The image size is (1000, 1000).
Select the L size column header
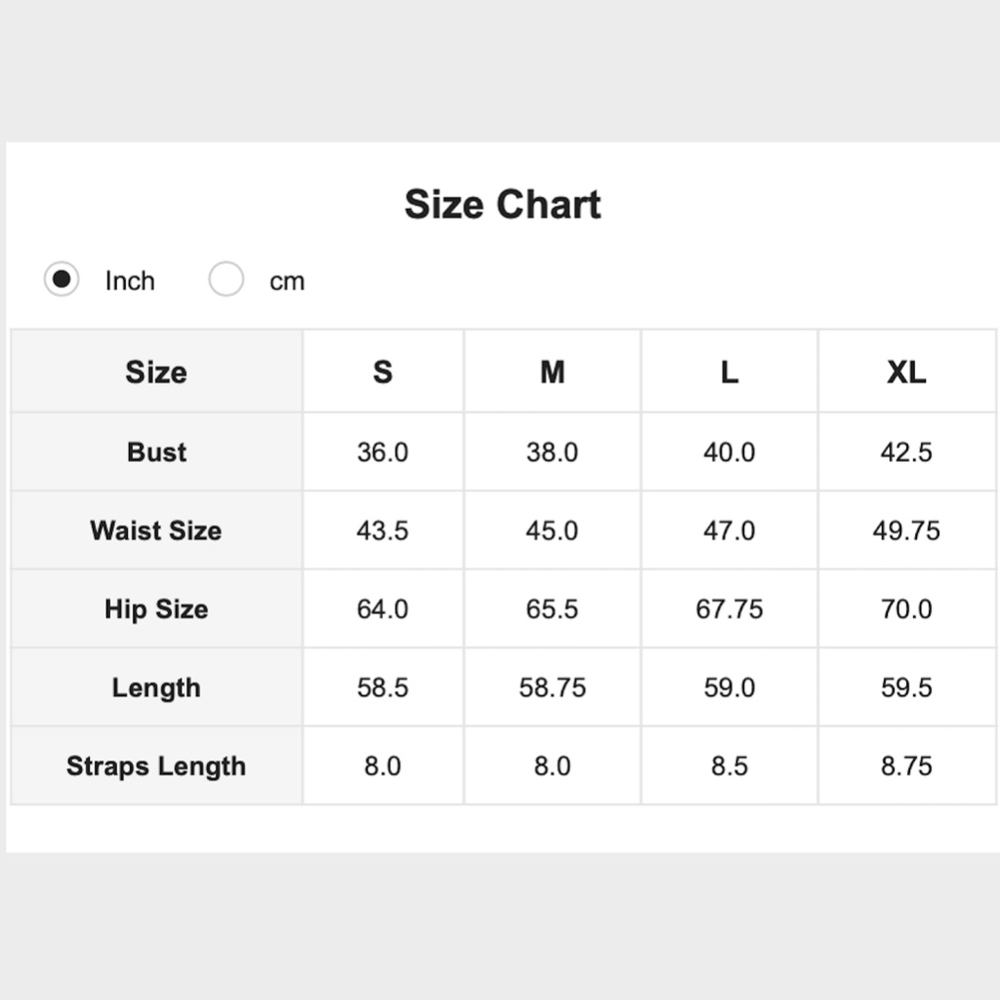click(x=729, y=372)
